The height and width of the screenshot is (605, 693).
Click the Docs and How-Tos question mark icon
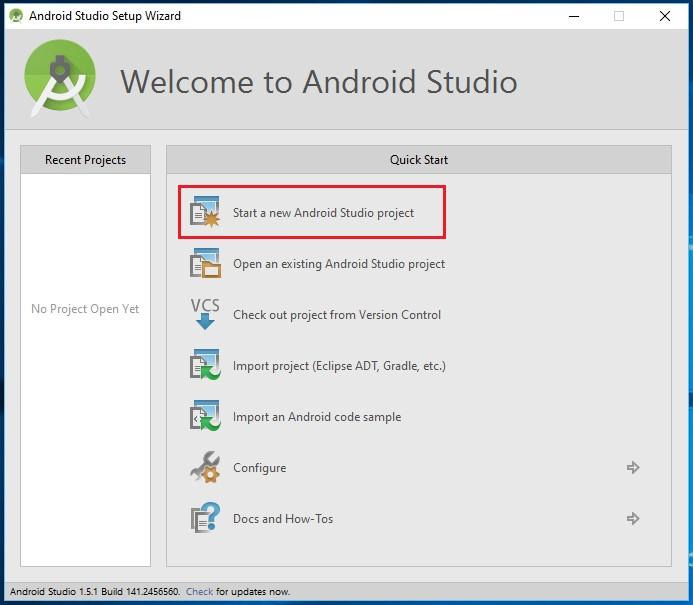pos(205,518)
